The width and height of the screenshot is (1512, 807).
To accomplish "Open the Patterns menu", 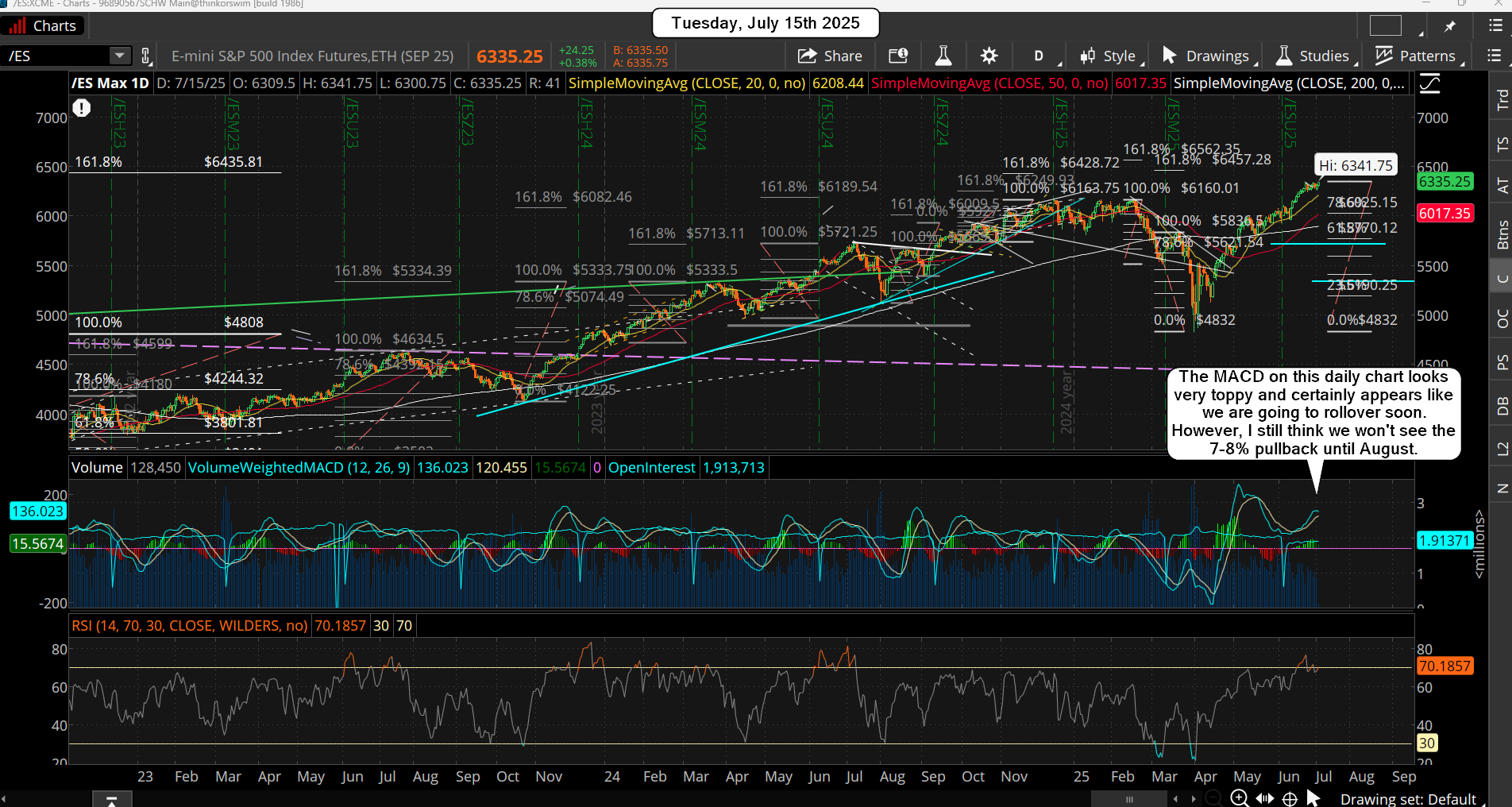I will [1418, 56].
